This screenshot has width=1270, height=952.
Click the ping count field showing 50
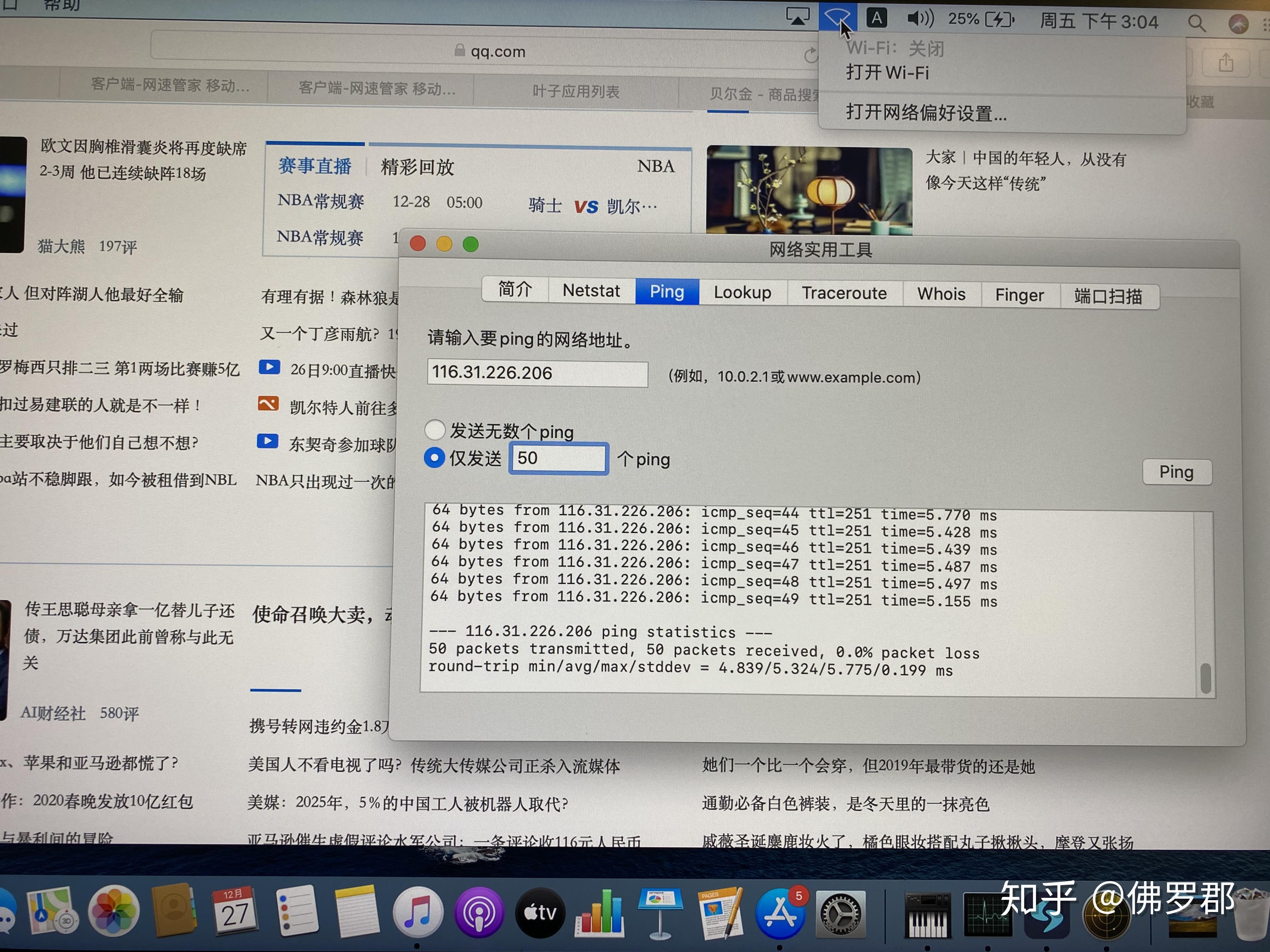pos(559,458)
